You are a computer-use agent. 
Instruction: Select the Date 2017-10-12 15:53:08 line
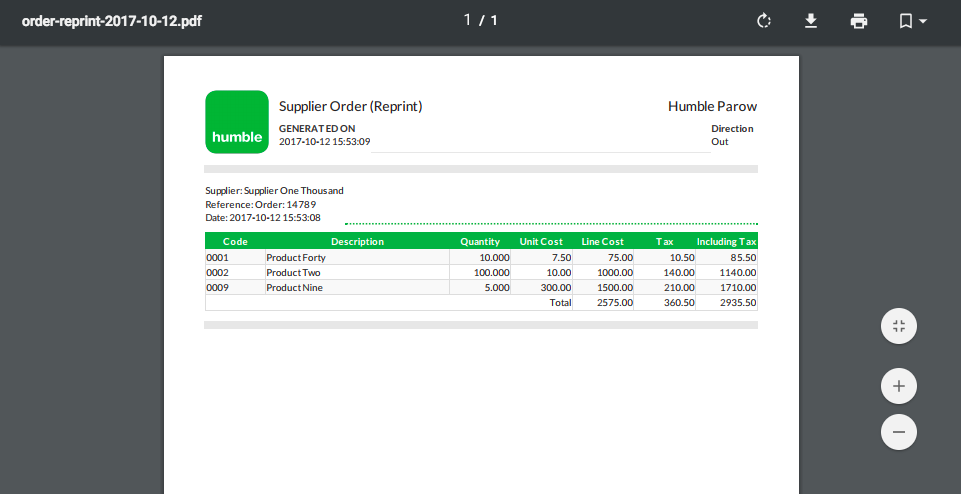click(x=263, y=218)
